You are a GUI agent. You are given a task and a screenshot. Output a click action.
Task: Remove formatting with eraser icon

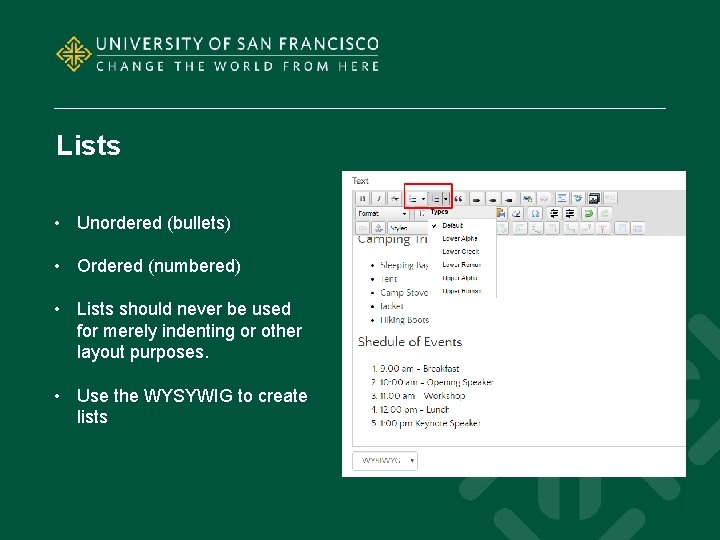pyautogui.click(x=516, y=214)
